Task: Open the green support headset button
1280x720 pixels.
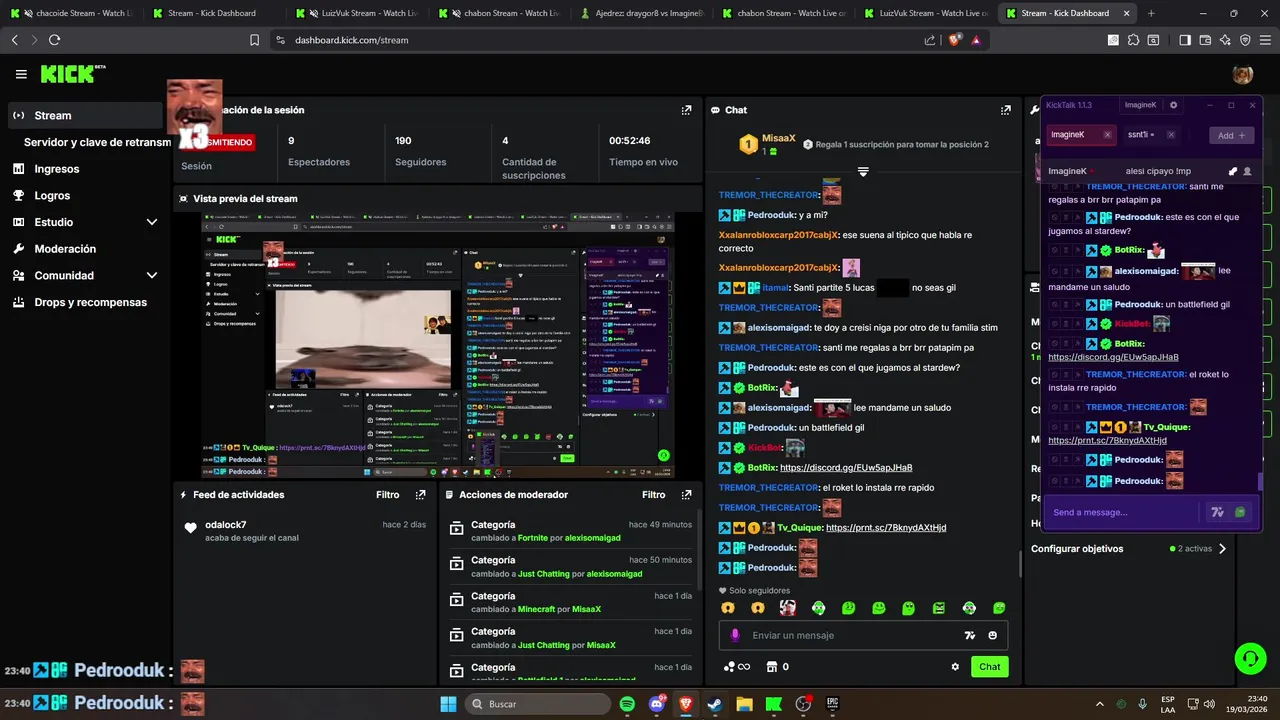Action: 1250,658
